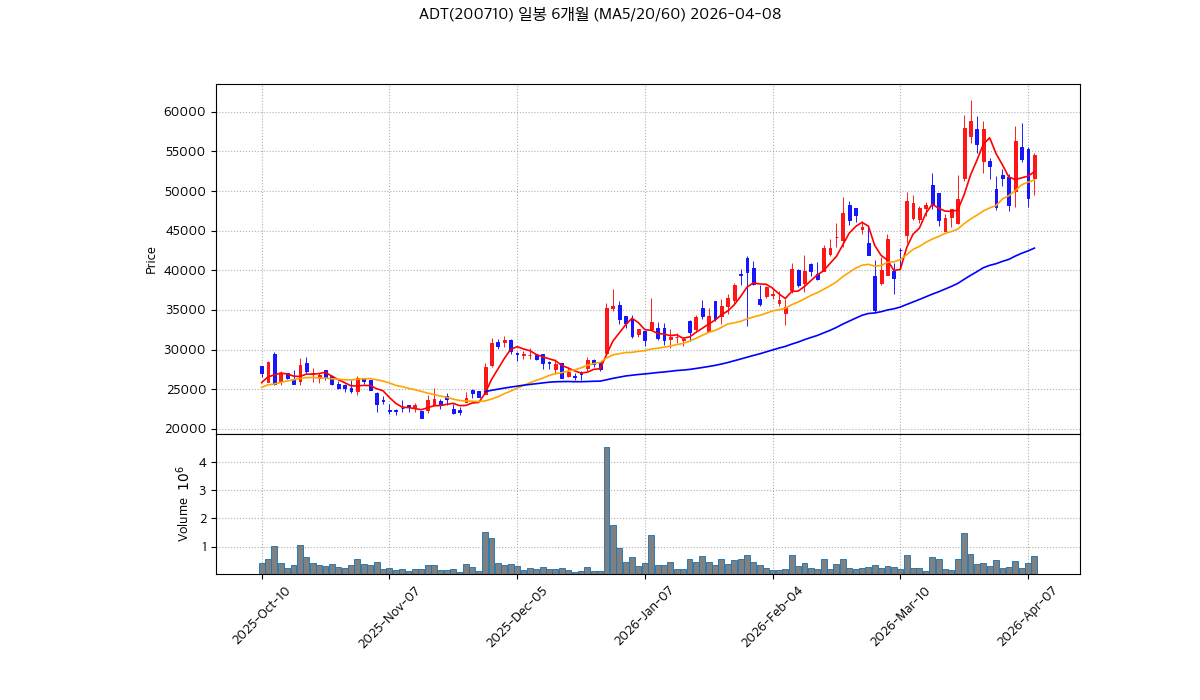This screenshot has width=1200, height=700.
Task: Click the 2026-Jan-07 date label
Action: coord(644,617)
